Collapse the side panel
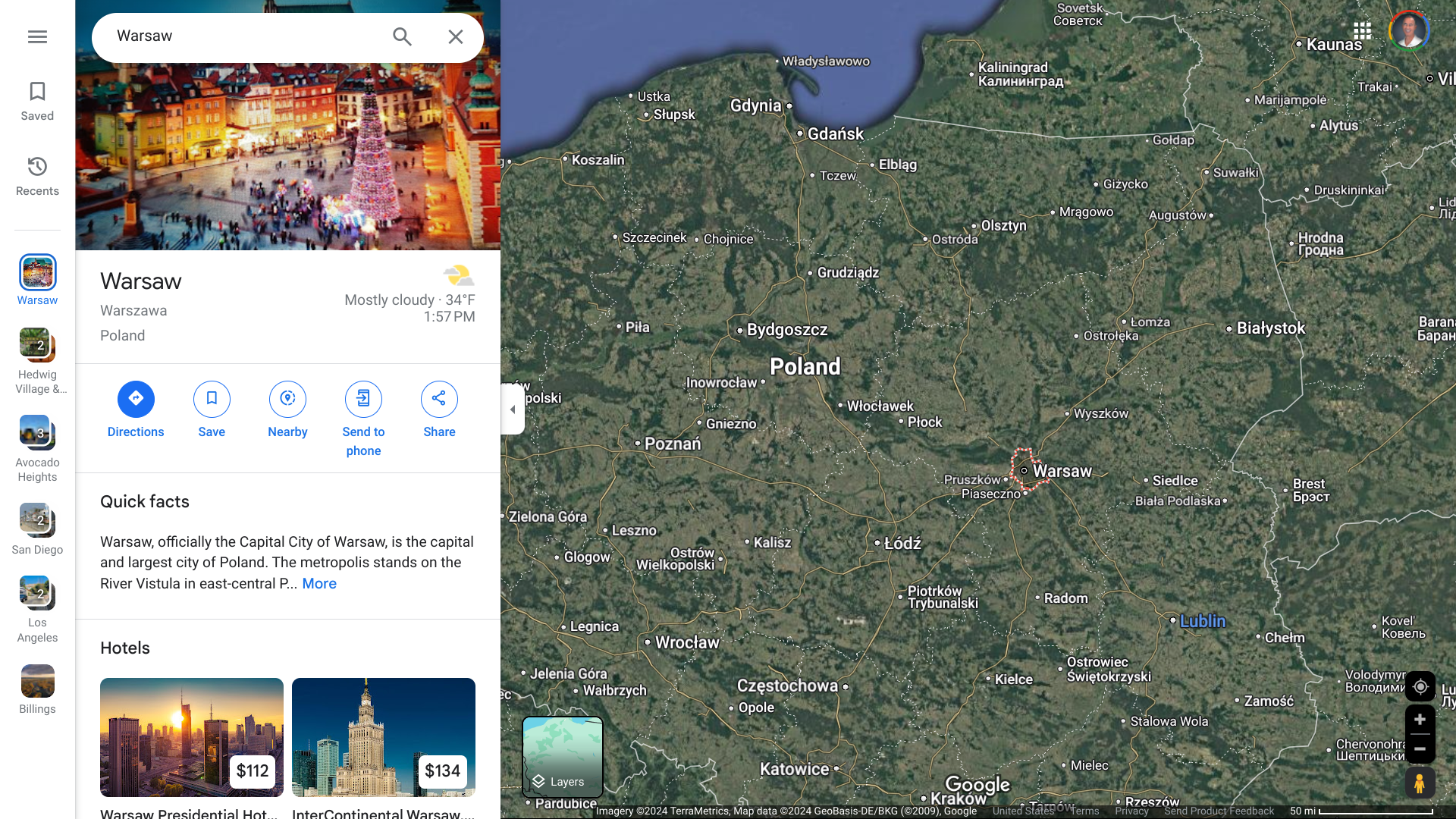The width and height of the screenshot is (1456, 819). pyautogui.click(x=513, y=409)
